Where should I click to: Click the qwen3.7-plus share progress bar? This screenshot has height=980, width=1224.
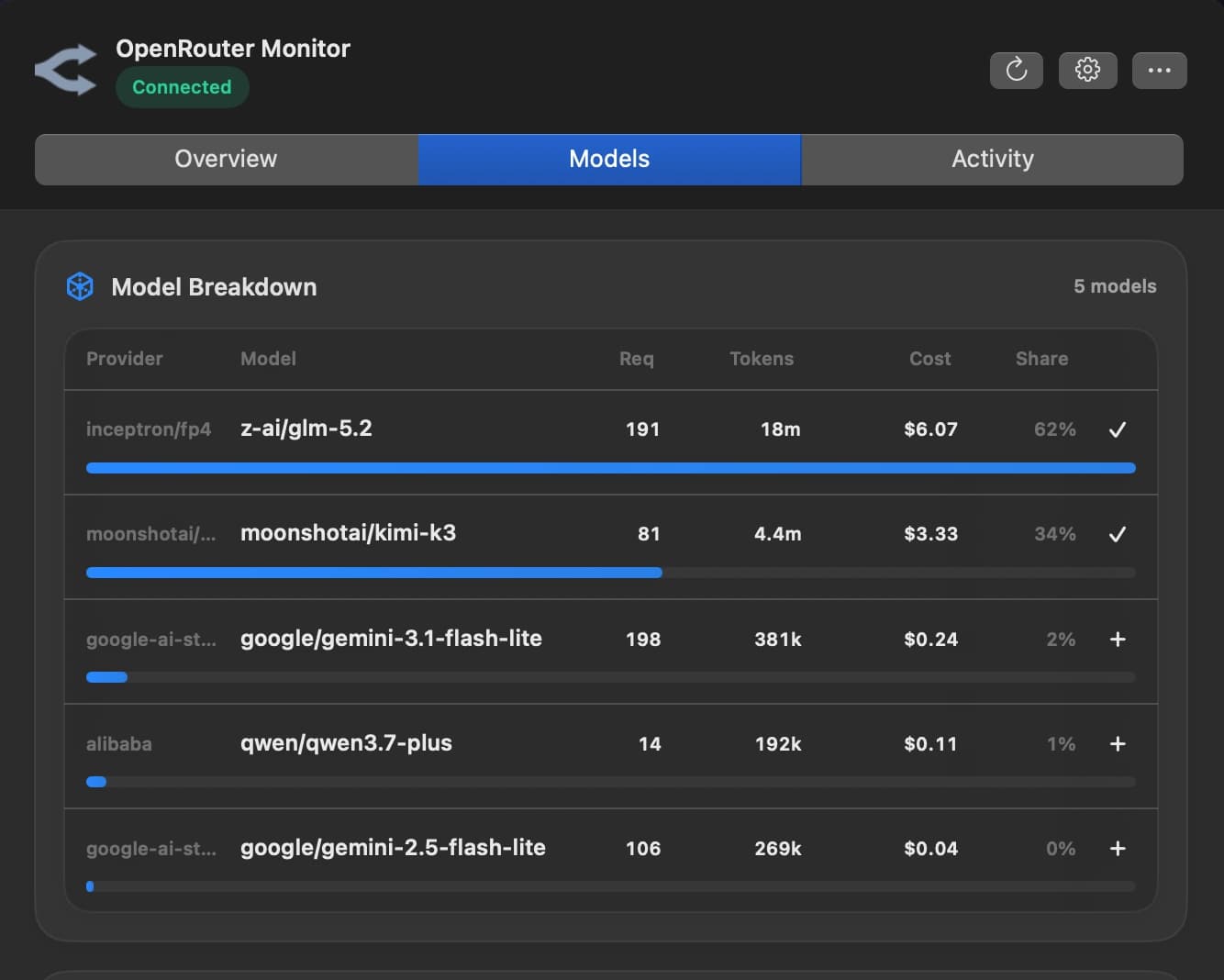tap(611, 782)
